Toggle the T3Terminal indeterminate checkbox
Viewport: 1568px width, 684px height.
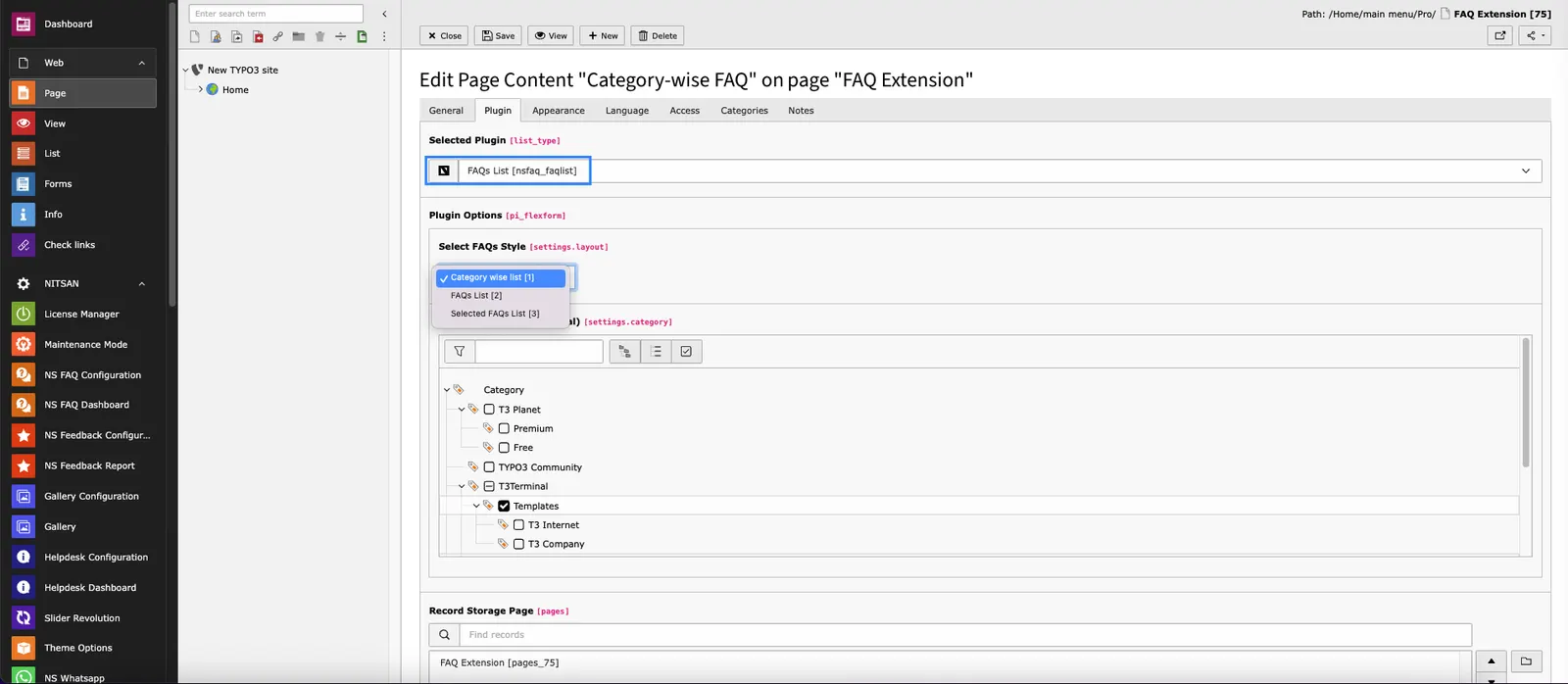coord(489,486)
